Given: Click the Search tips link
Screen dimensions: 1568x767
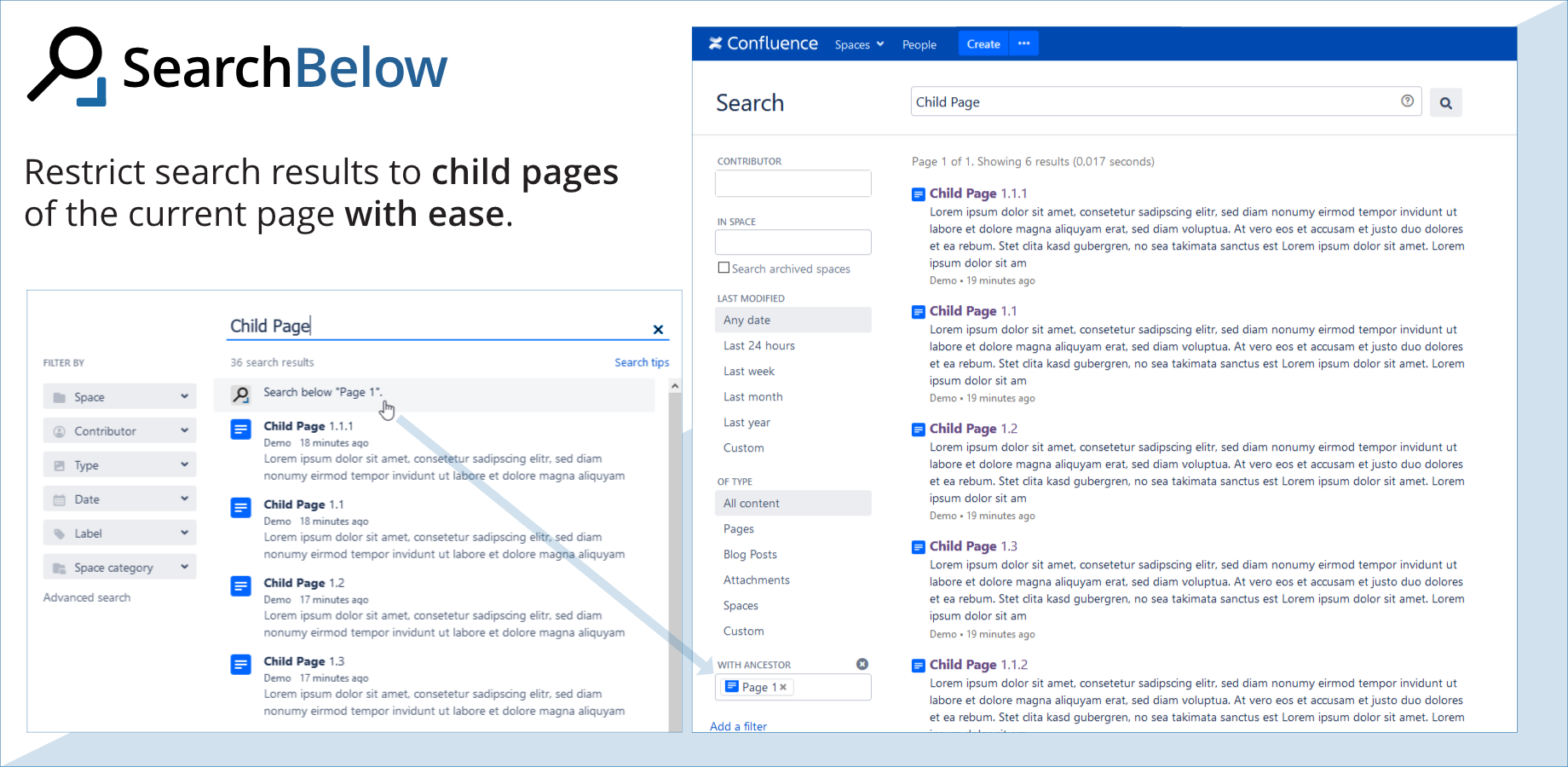Looking at the screenshot, I should pyautogui.click(x=642, y=362).
